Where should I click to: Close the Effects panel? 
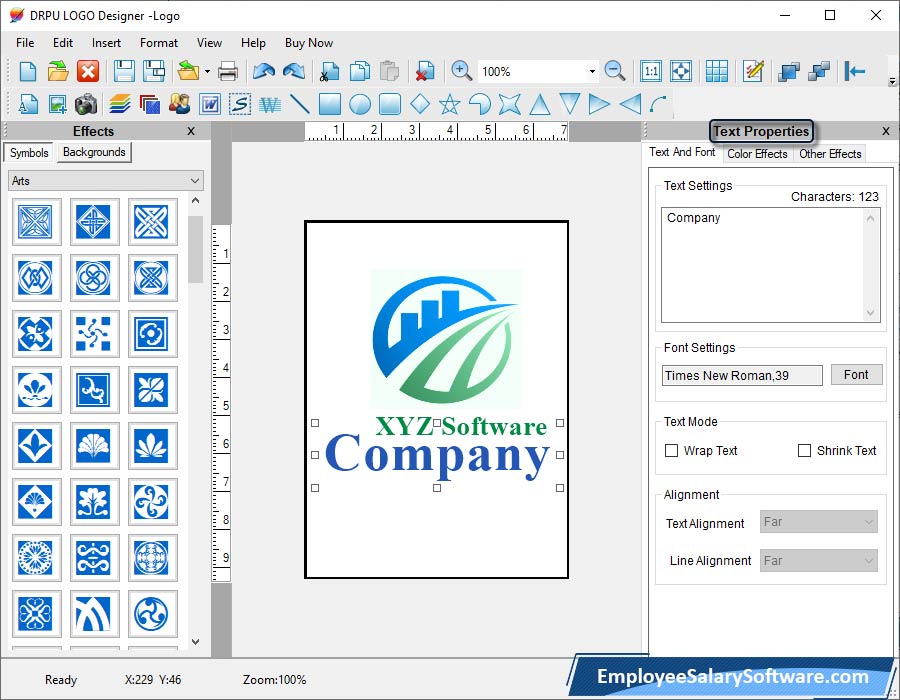191,131
